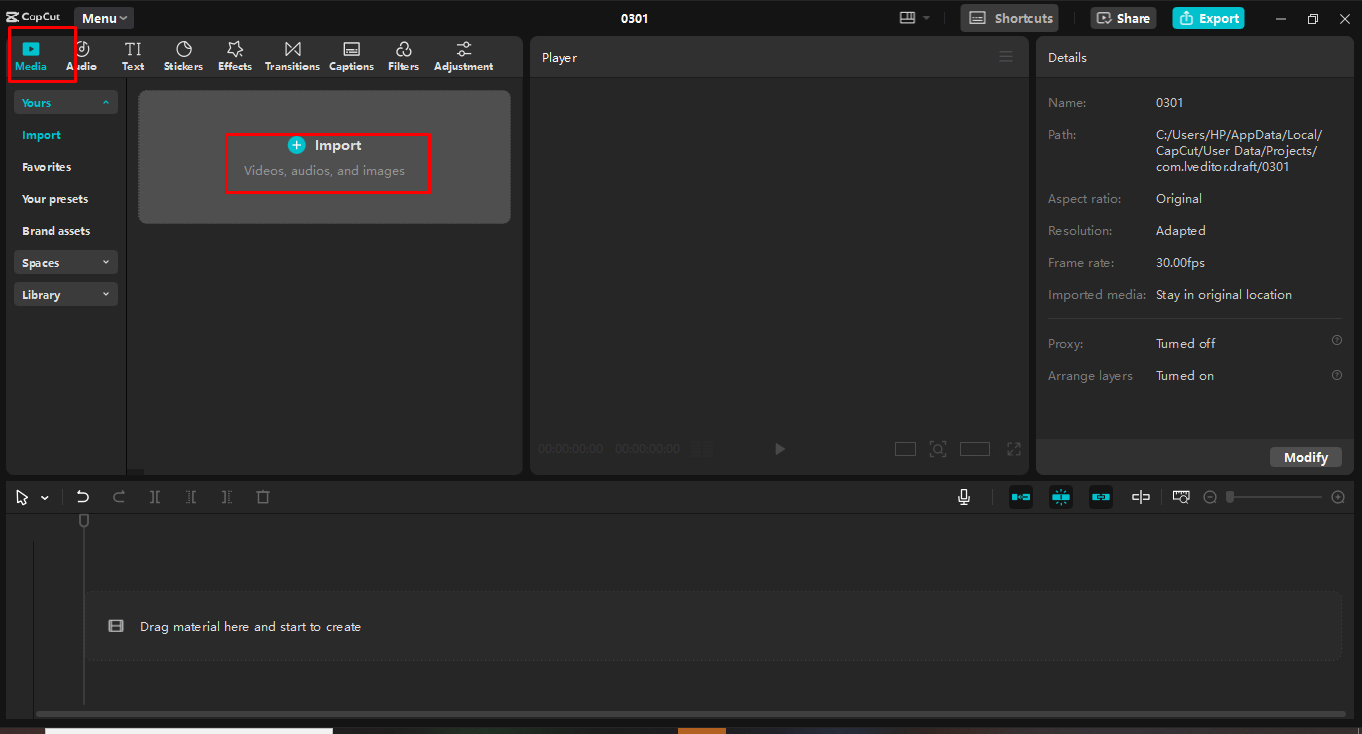Open the Menu dropdown in the title bar
The height and width of the screenshot is (734, 1362).
pos(103,17)
